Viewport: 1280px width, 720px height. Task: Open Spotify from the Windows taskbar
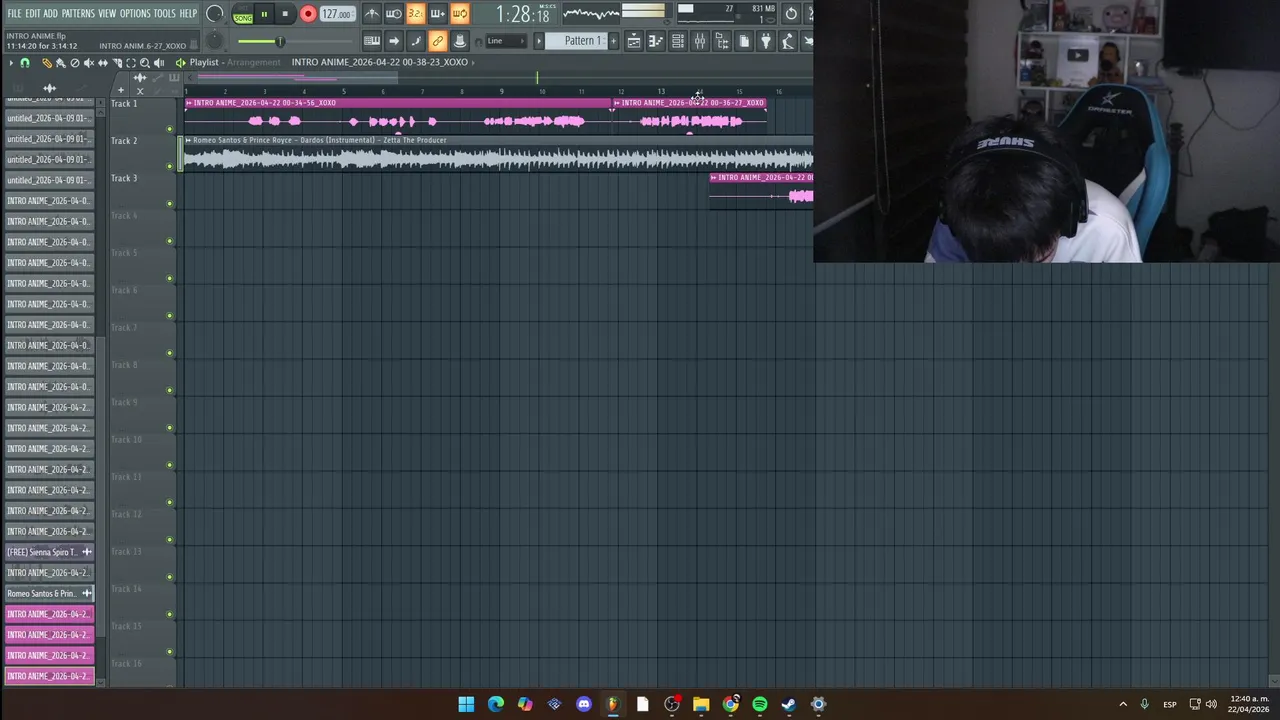pos(760,704)
